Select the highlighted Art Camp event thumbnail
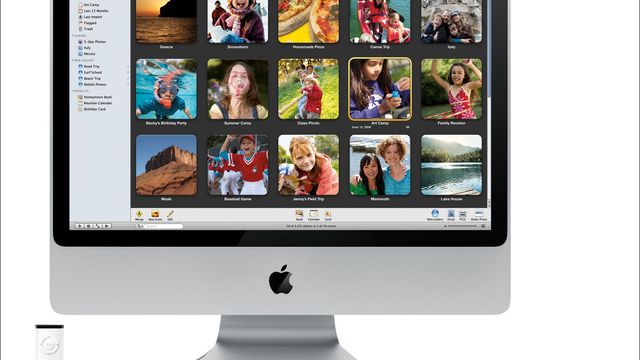640x360 pixels. pos(380,89)
